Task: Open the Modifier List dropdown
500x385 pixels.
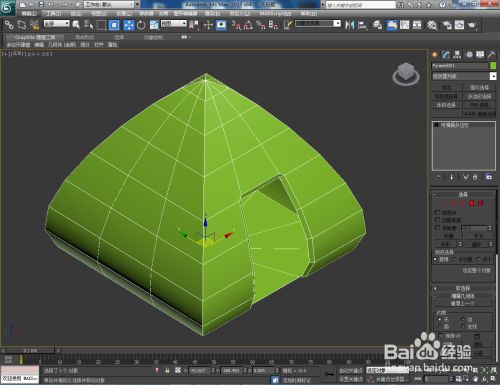Action: 464,76
